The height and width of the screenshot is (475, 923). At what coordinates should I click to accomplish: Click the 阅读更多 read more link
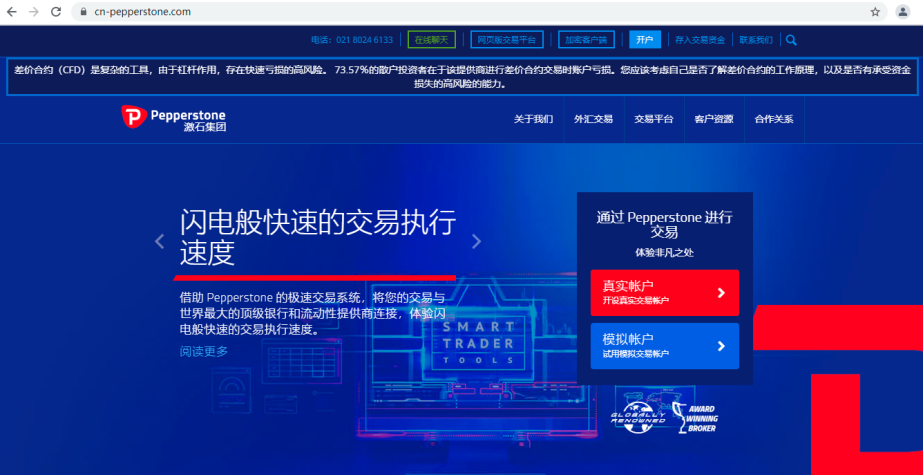204,352
